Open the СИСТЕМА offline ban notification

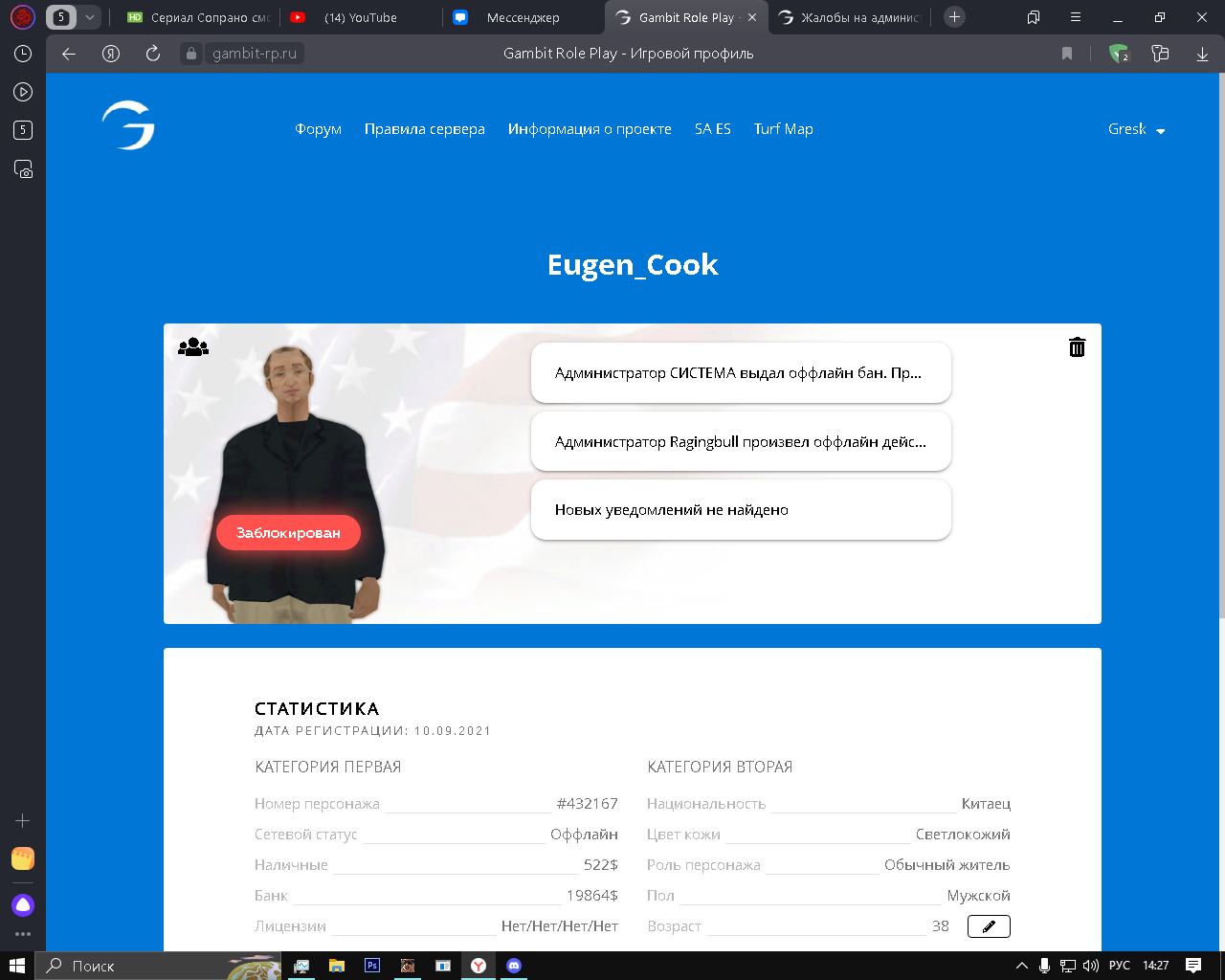[x=740, y=373]
